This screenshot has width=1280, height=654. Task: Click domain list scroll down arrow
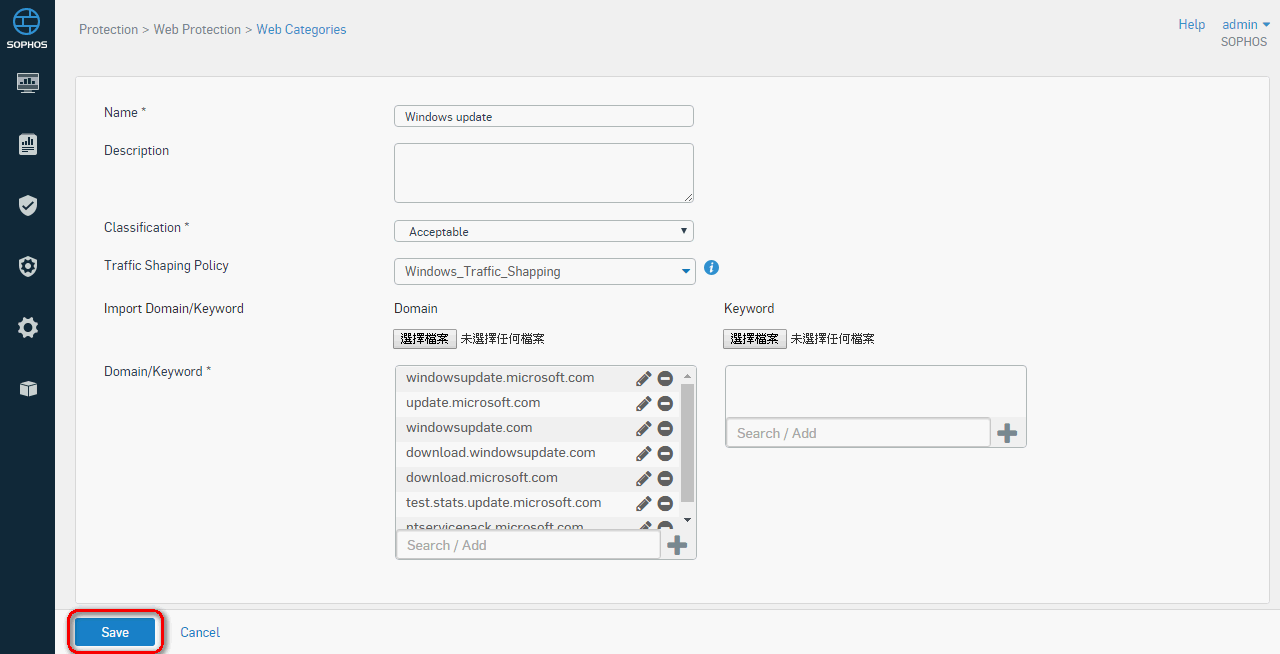point(687,520)
